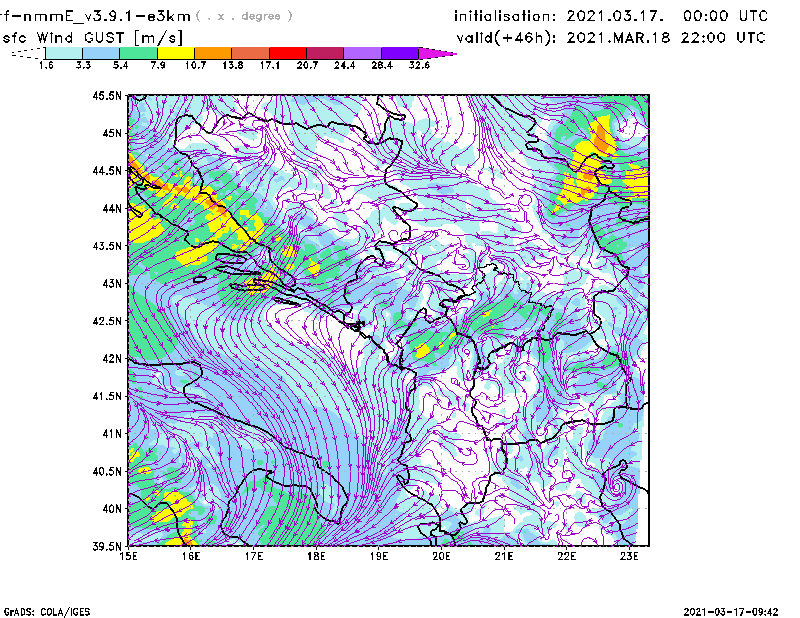
Task: Click the timestamp 2021-03-17-09:42
Action: pos(731,612)
